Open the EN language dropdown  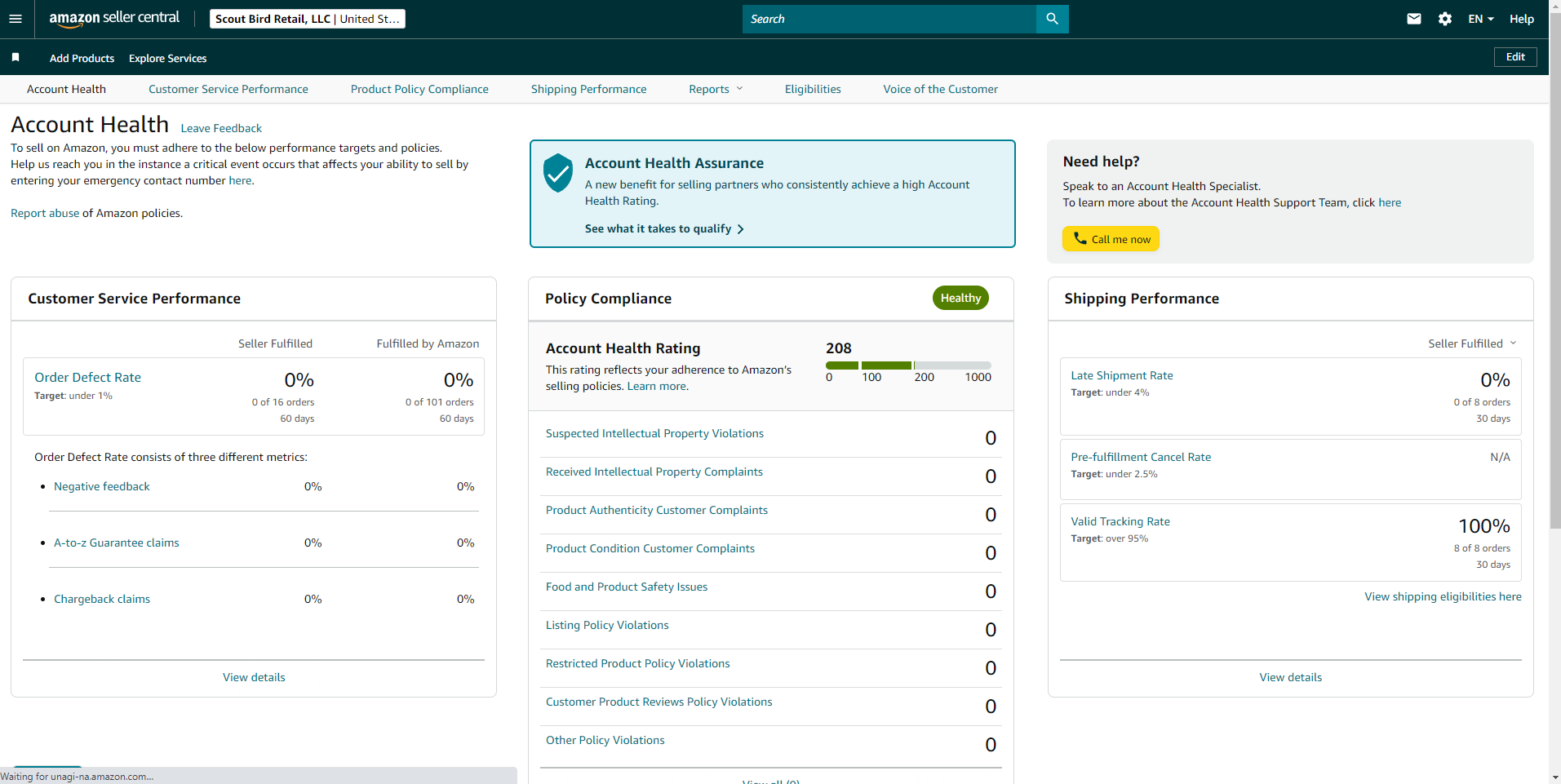(1481, 19)
